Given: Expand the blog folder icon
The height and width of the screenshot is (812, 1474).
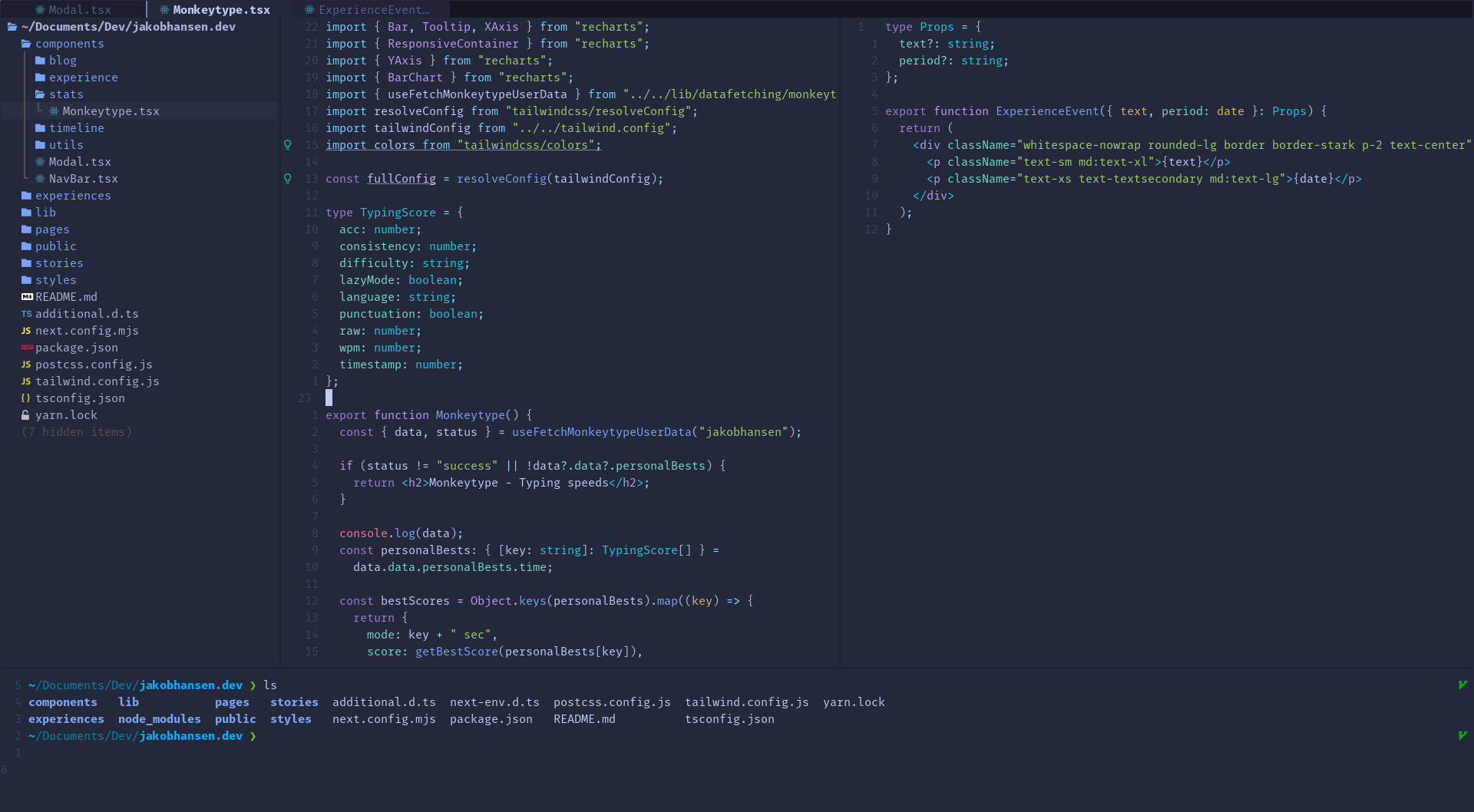Looking at the screenshot, I should click(40, 61).
